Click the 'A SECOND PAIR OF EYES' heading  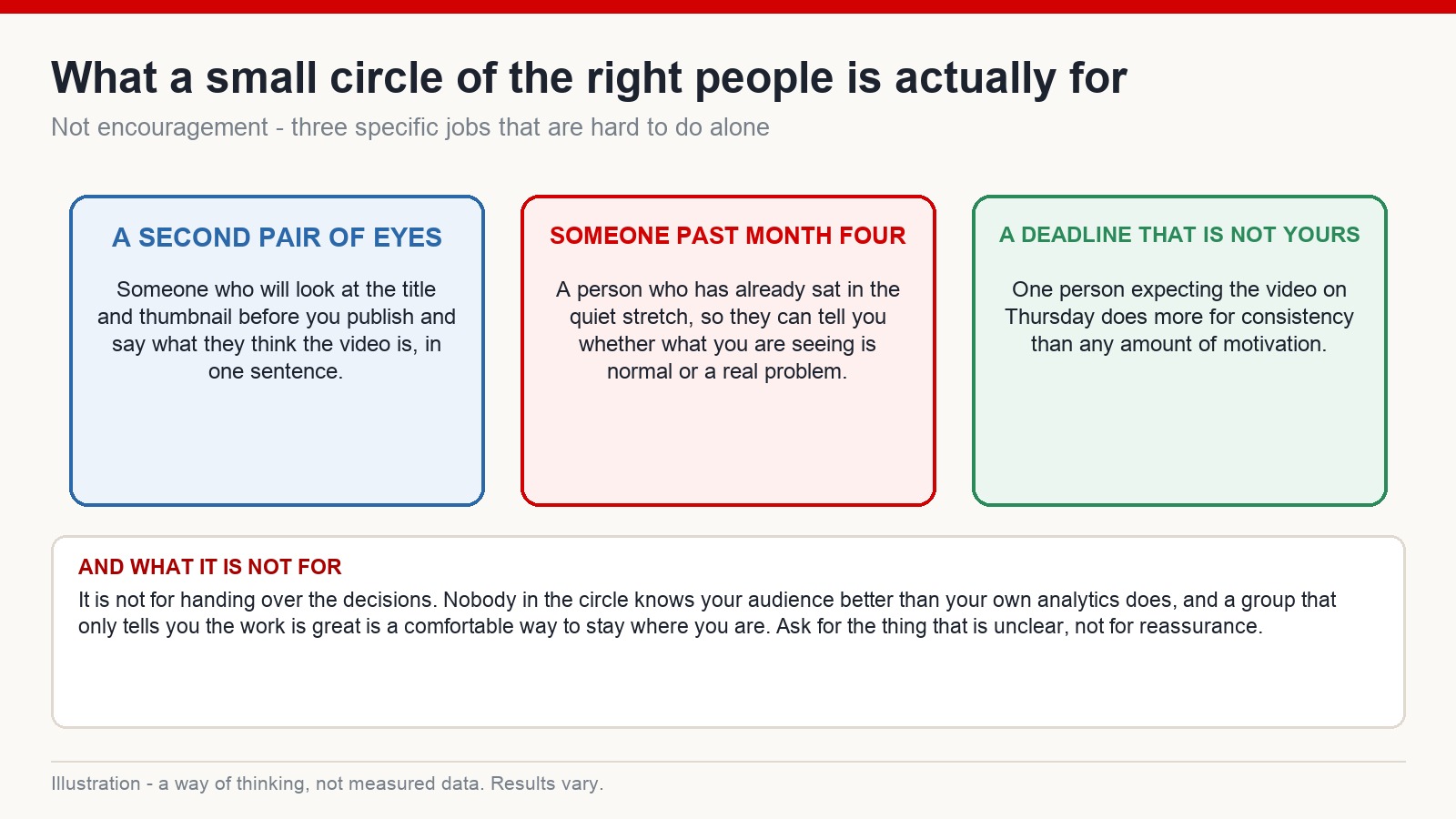tap(277, 238)
